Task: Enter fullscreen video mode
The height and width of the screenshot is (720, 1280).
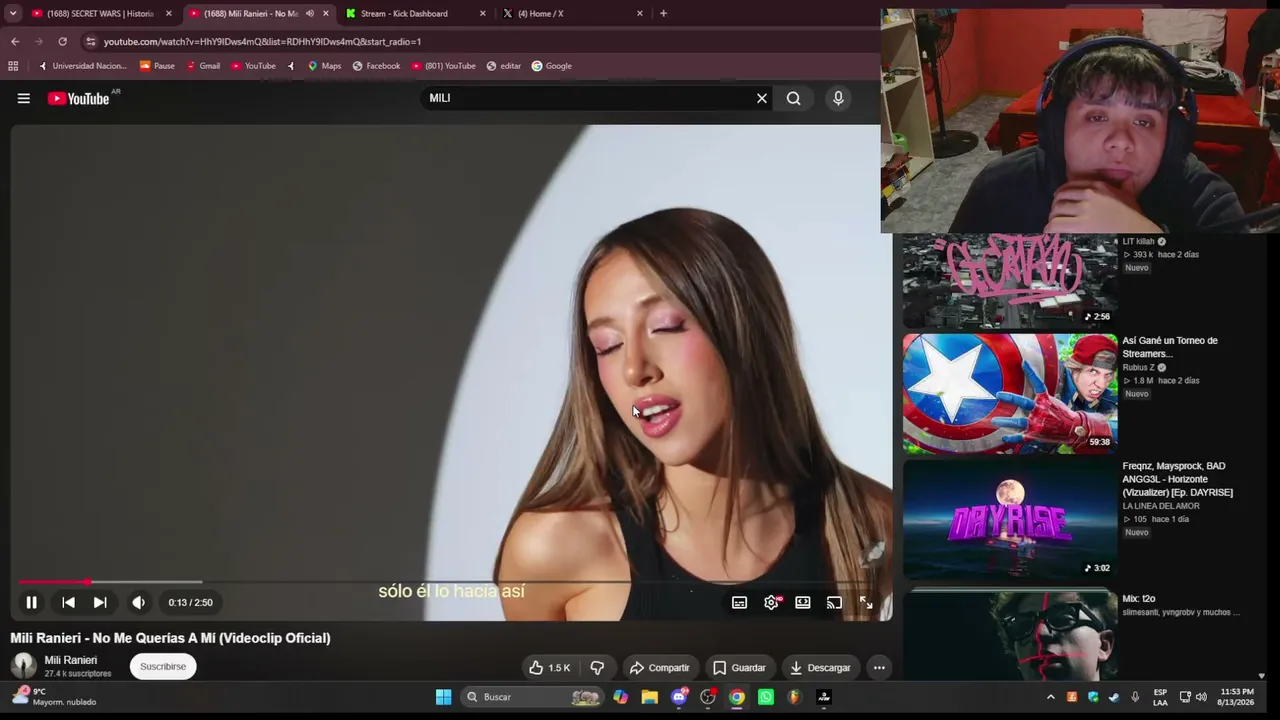Action: click(866, 602)
